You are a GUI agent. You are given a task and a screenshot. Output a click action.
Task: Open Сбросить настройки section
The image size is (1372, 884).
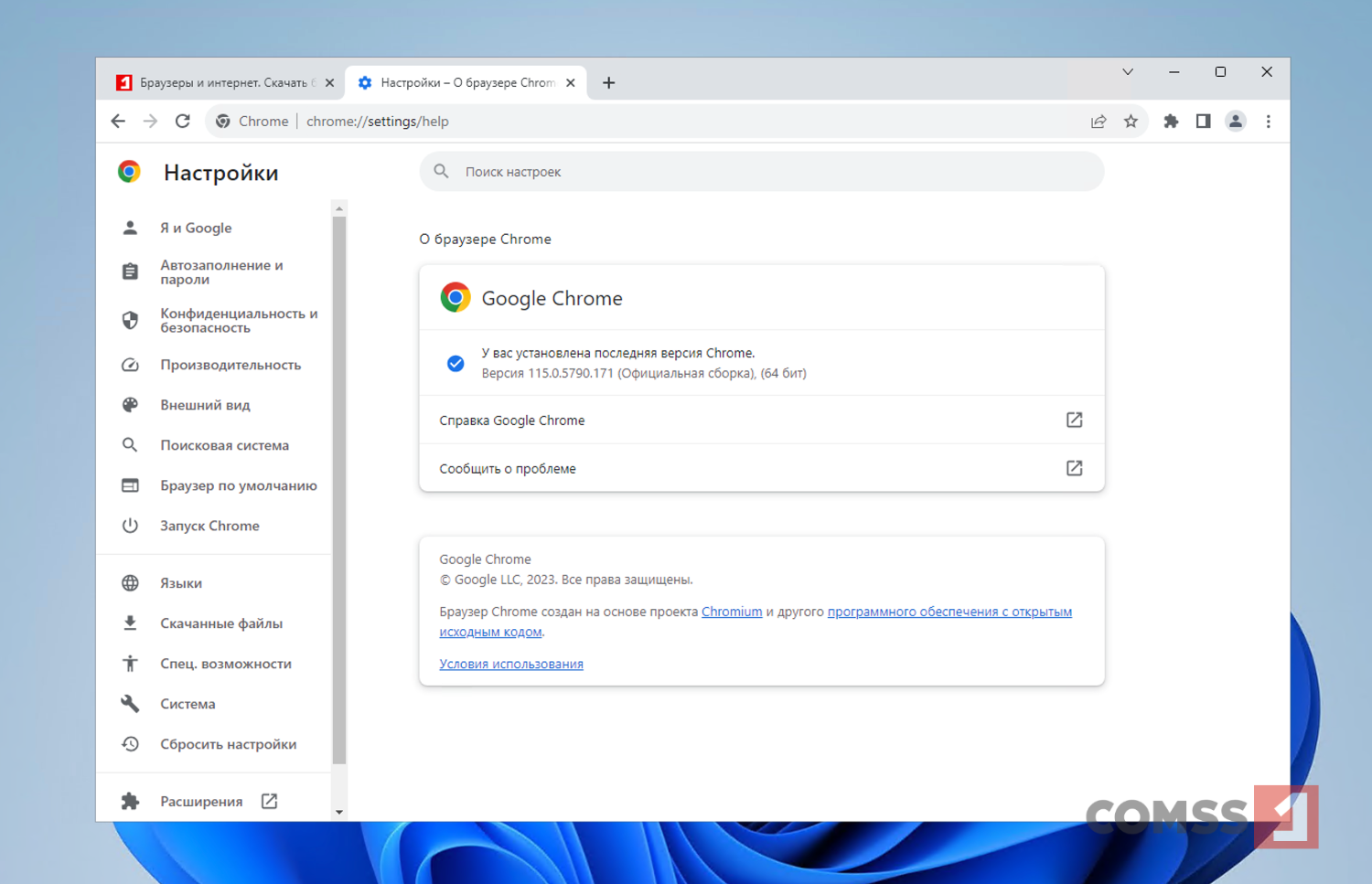click(214, 743)
